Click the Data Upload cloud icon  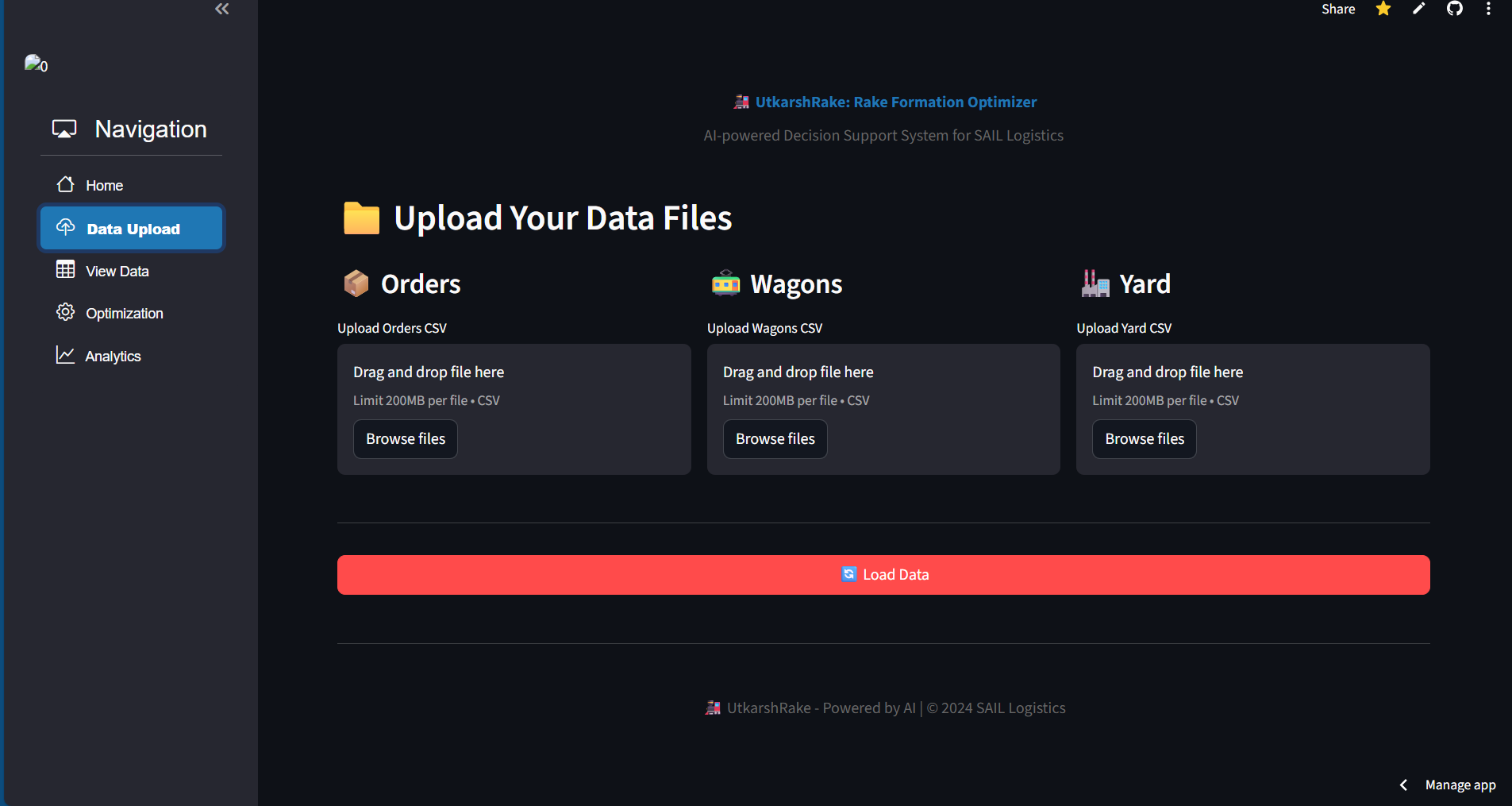coord(66,228)
